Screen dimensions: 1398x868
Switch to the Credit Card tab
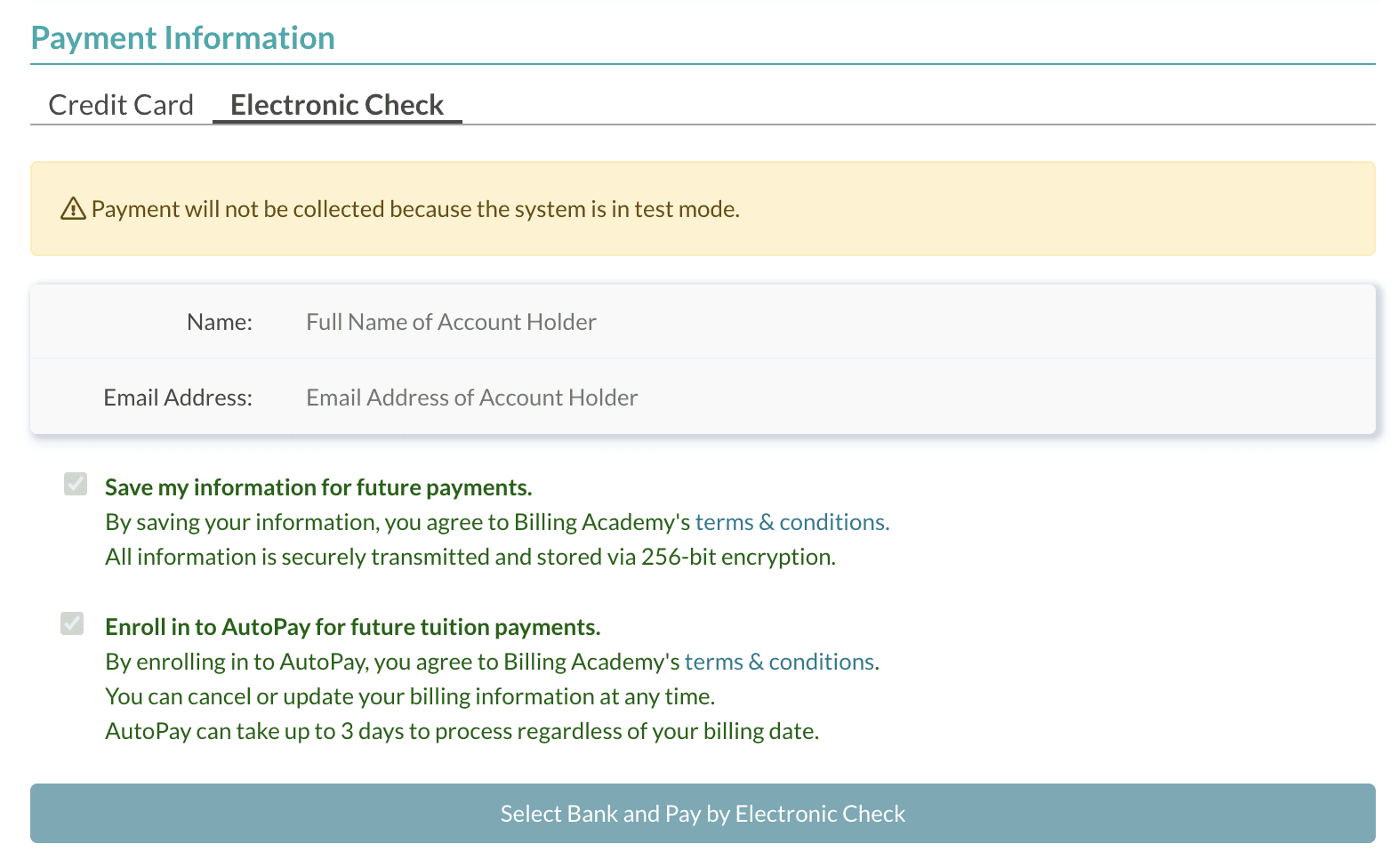[x=121, y=105]
